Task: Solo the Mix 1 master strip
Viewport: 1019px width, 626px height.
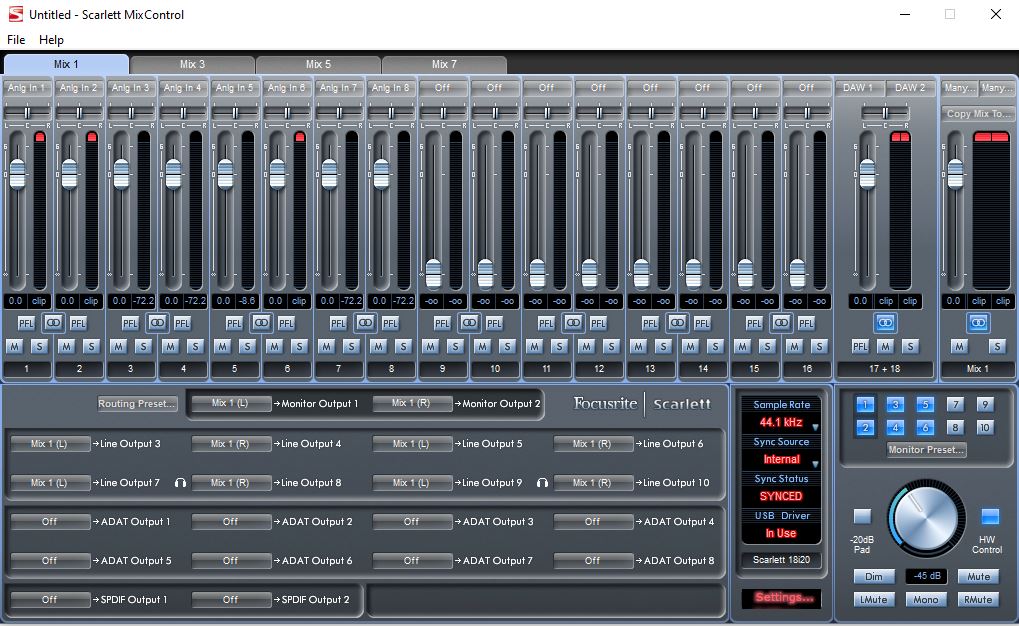Action: [x=997, y=346]
